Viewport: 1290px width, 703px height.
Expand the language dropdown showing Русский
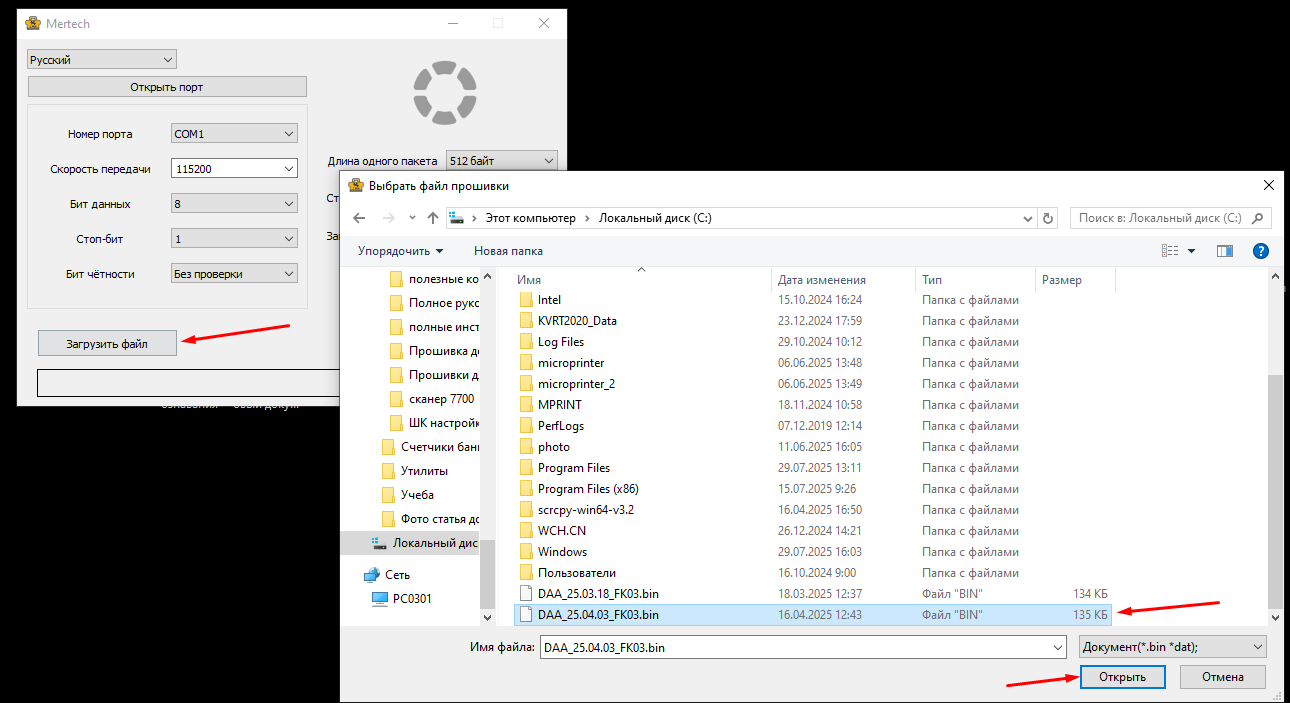pos(101,60)
